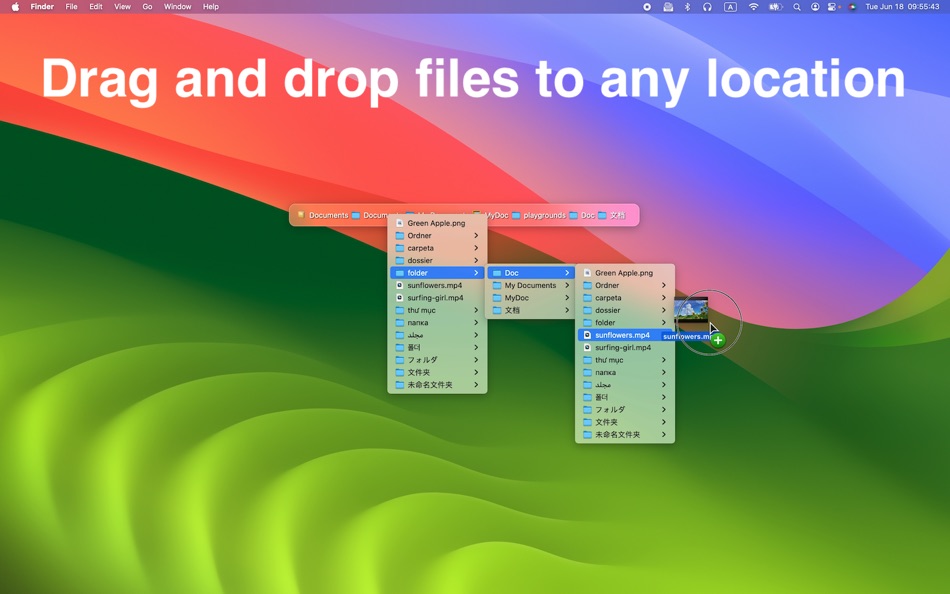The width and height of the screenshot is (950, 594).
Task: Click the screen recording circle icon in menu bar
Action: [647, 7]
